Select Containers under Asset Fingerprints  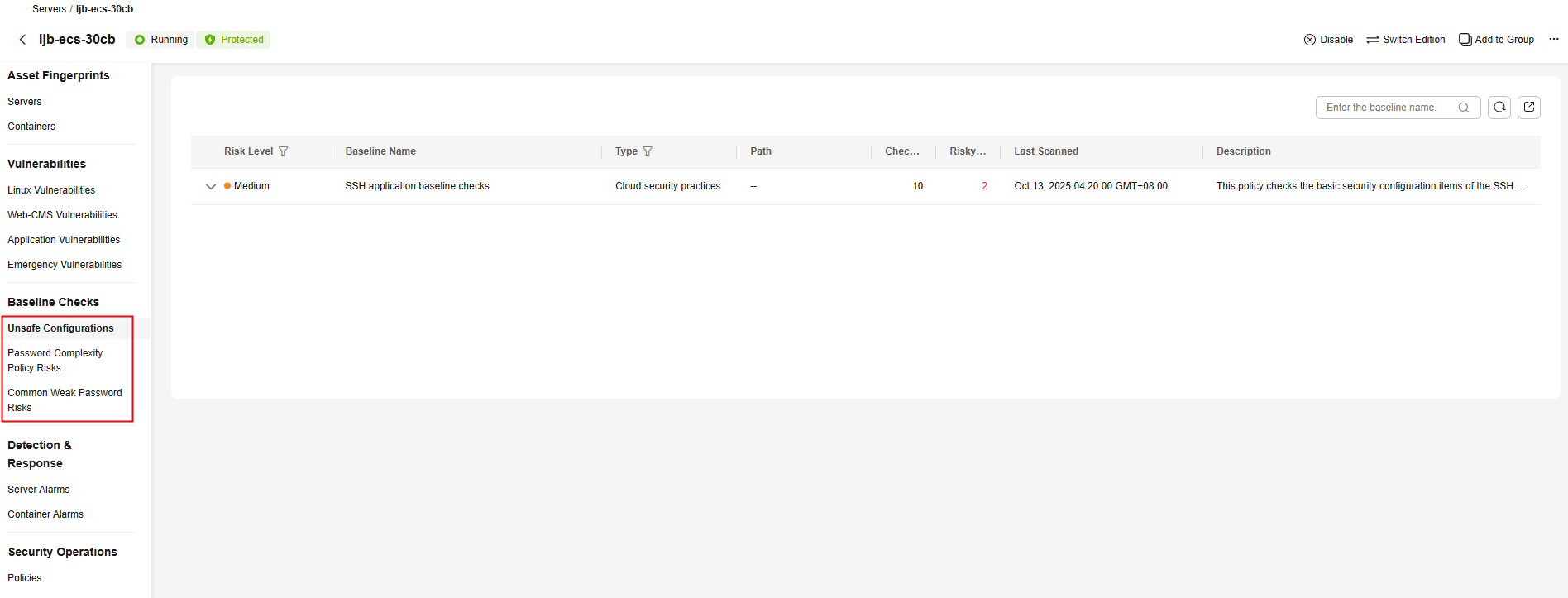[x=31, y=127]
